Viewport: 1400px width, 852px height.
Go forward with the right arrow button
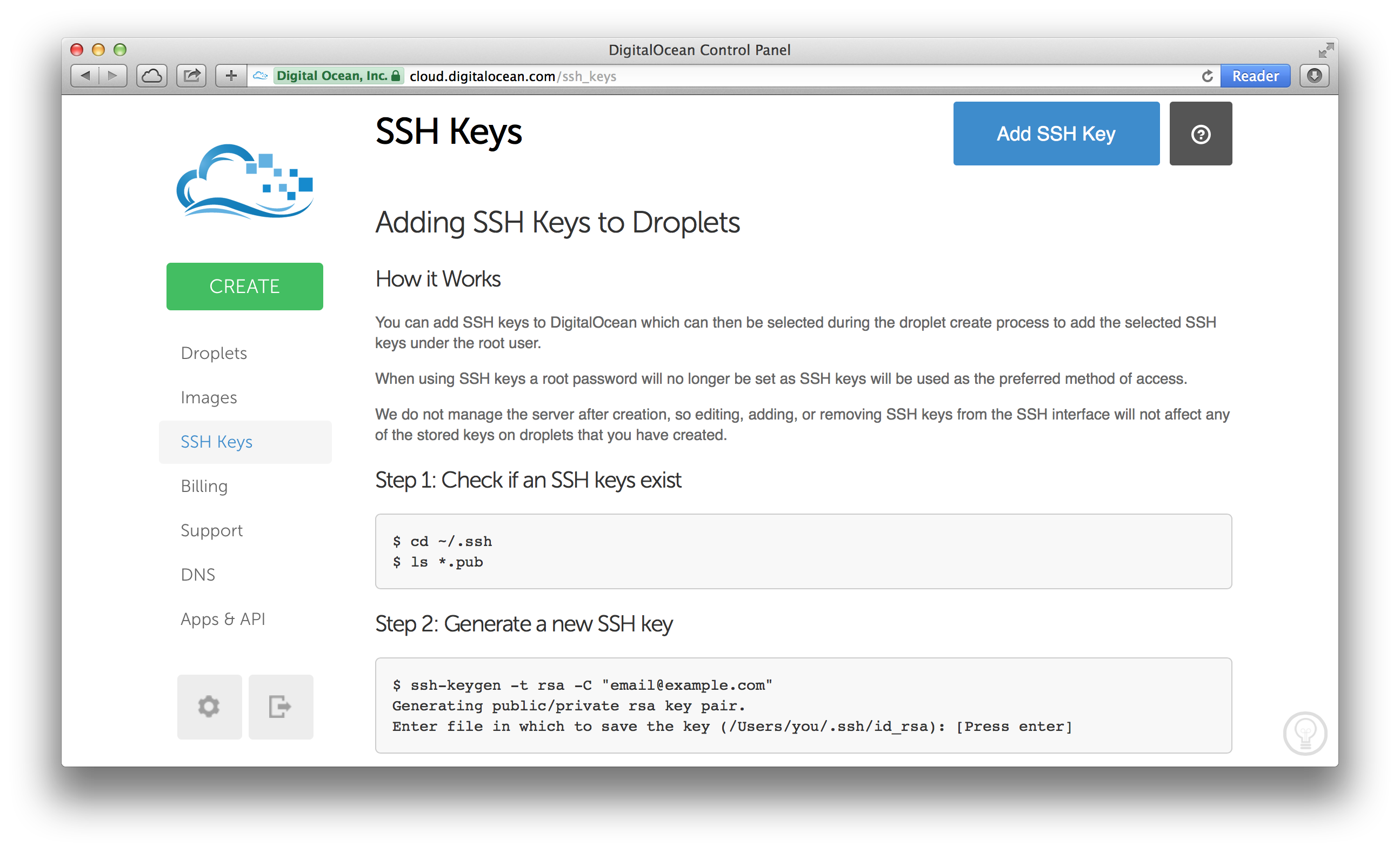pos(112,76)
